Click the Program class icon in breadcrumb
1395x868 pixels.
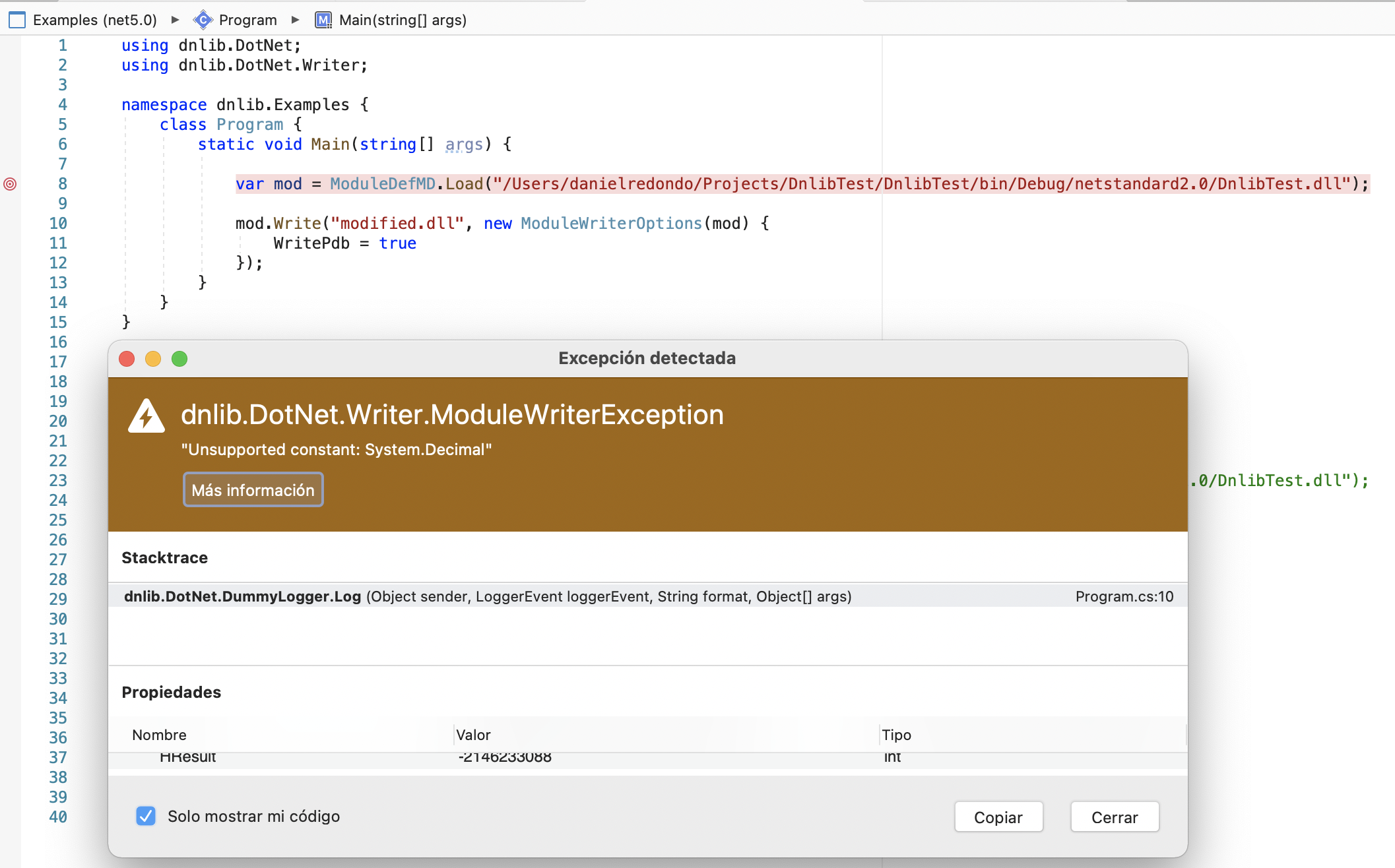203,20
